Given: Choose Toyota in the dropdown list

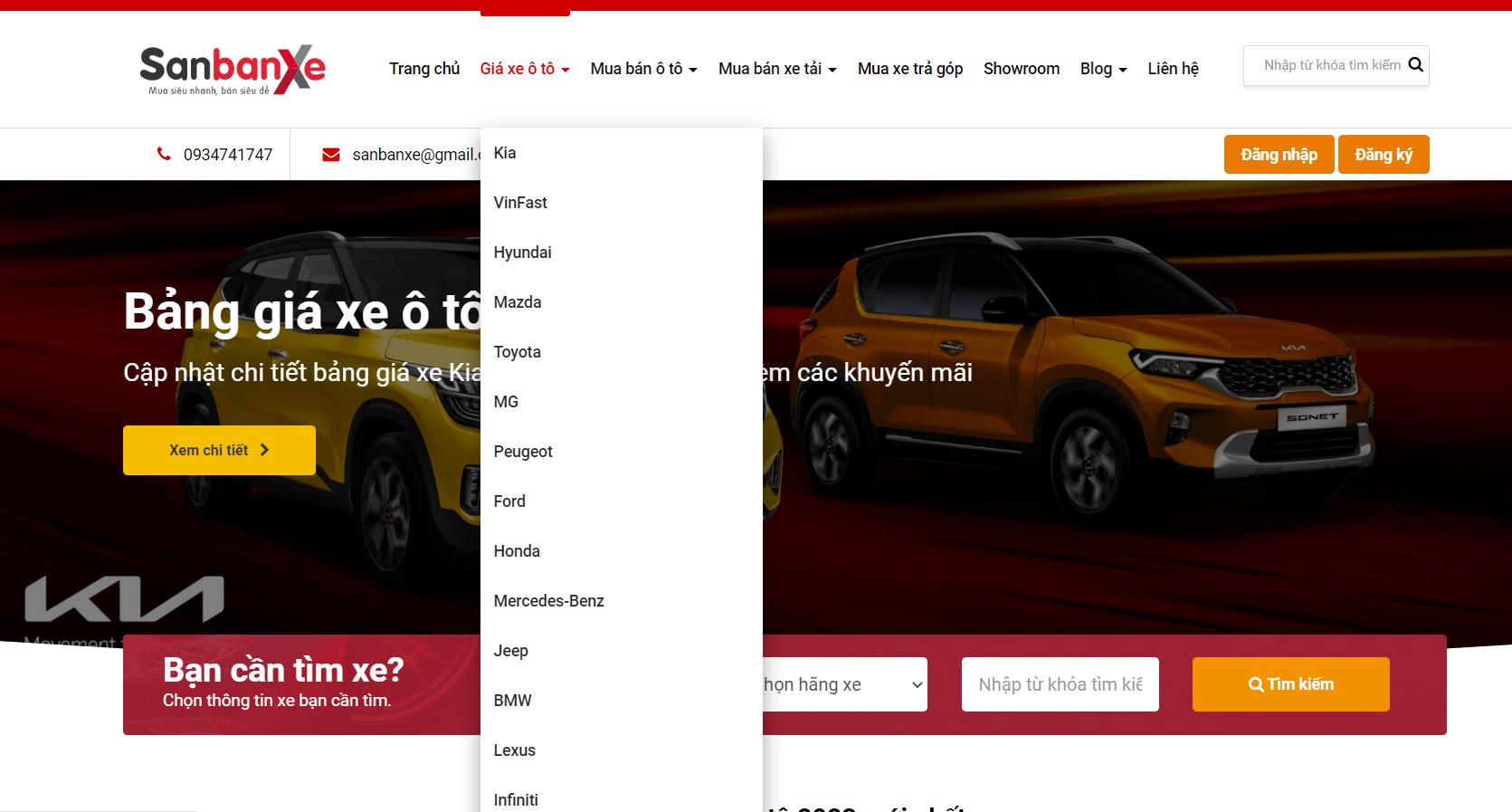Looking at the screenshot, I should pyautogui.click(x=517, y=352).
